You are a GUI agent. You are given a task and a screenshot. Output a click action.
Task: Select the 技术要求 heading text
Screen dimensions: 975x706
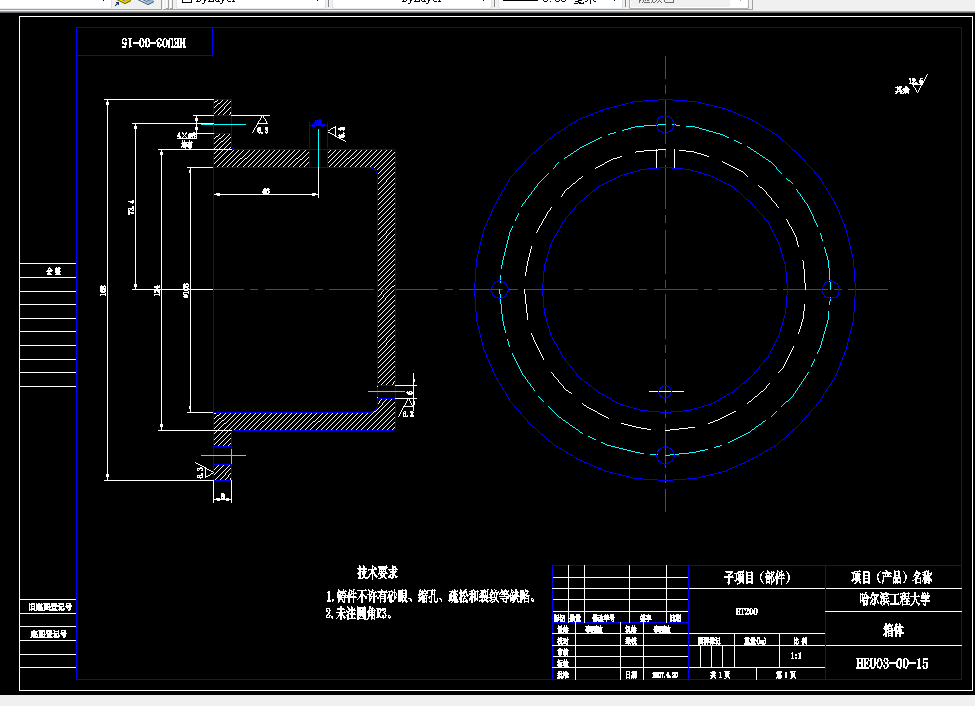coord(377,572)
